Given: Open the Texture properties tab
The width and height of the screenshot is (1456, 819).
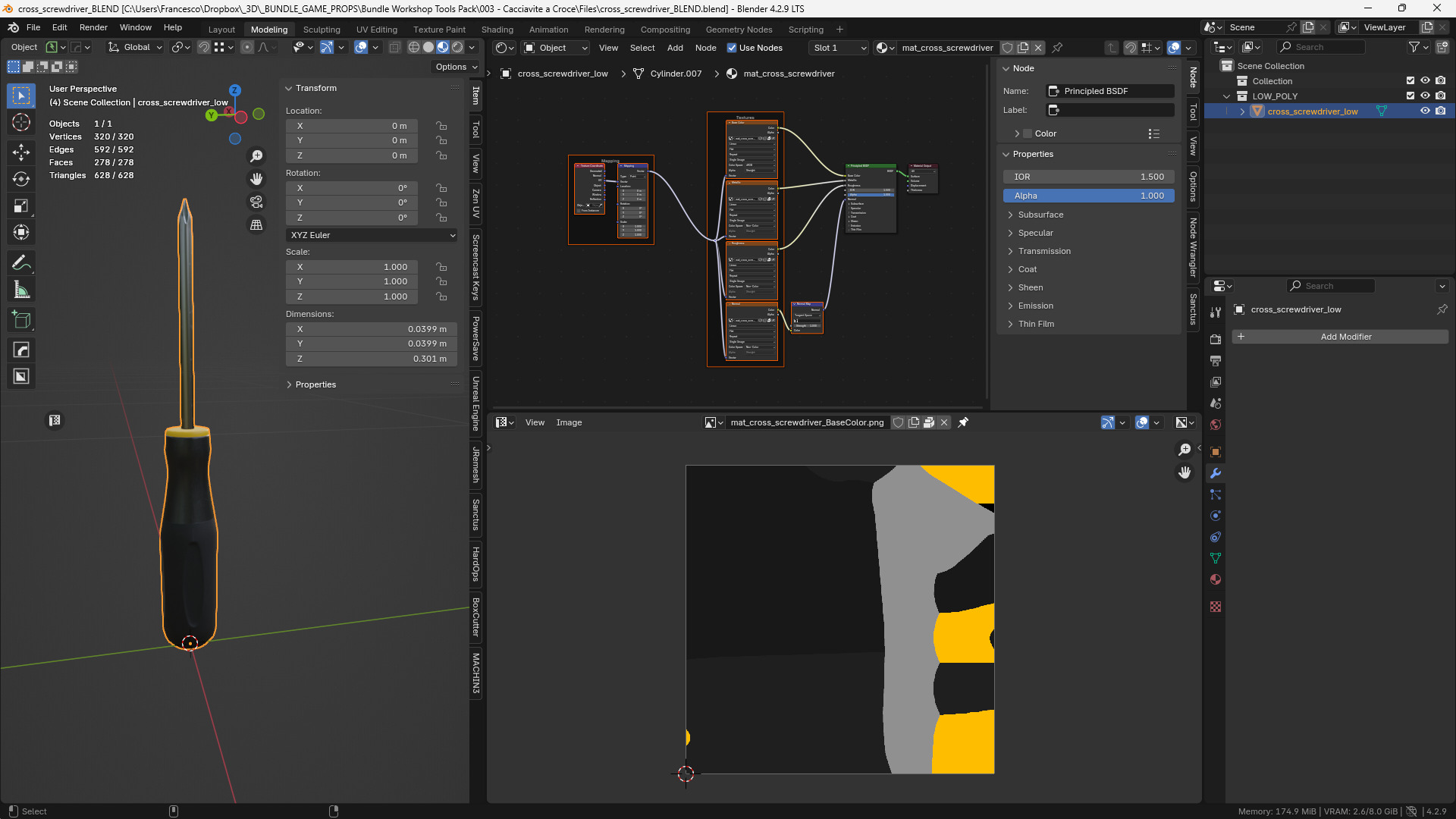Looking at the screenshot, I should (x=1216, y=607).
